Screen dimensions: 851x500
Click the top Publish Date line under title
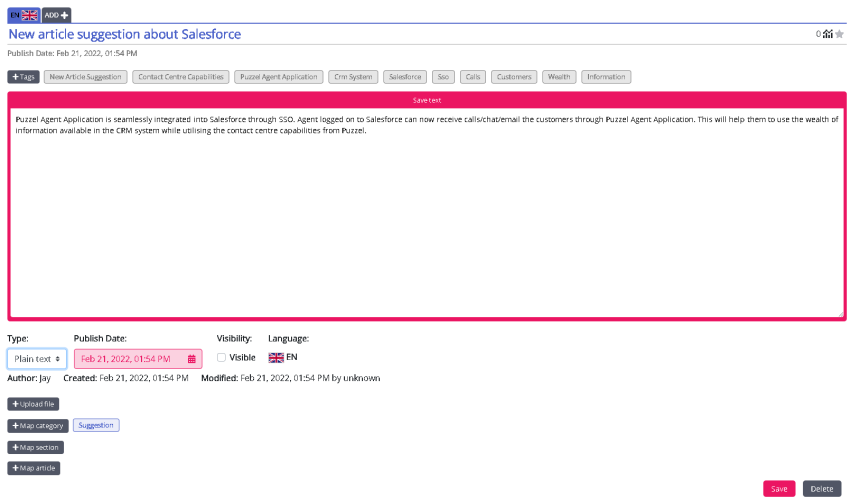[x=72, y=53]
